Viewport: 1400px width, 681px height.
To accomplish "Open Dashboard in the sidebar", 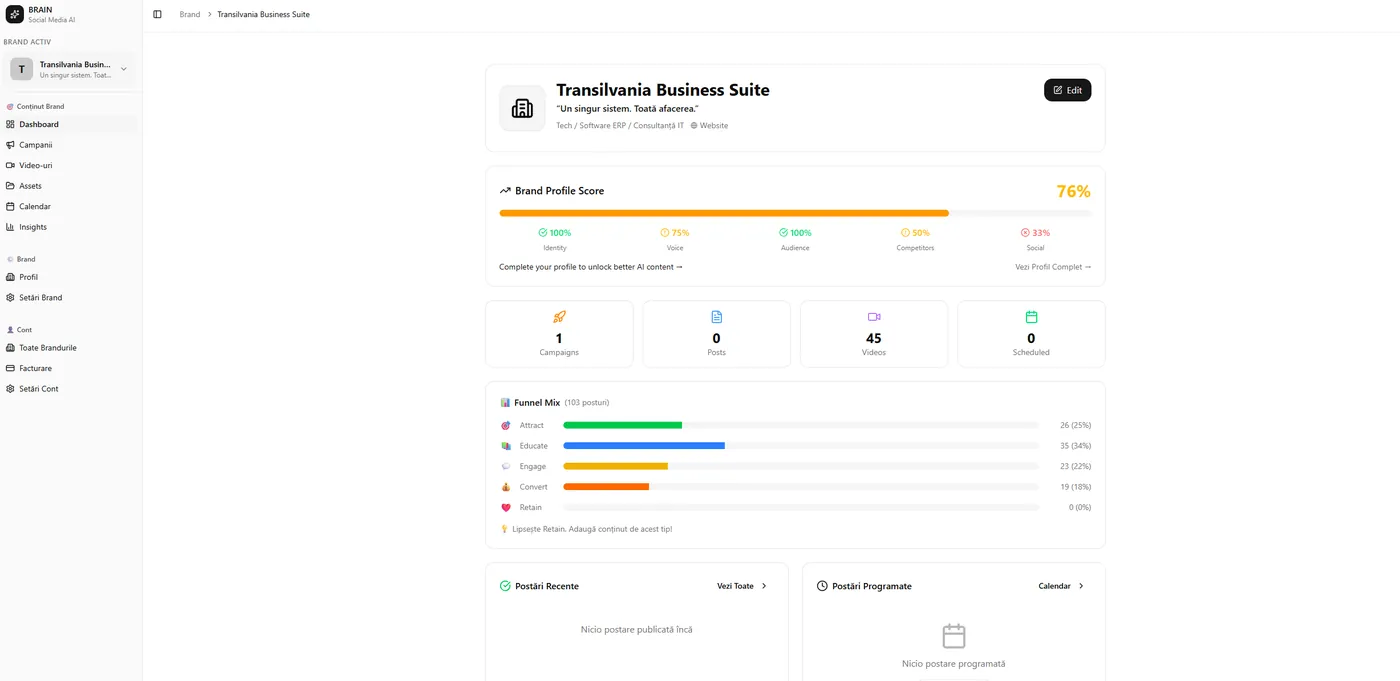I will (69, 124).
